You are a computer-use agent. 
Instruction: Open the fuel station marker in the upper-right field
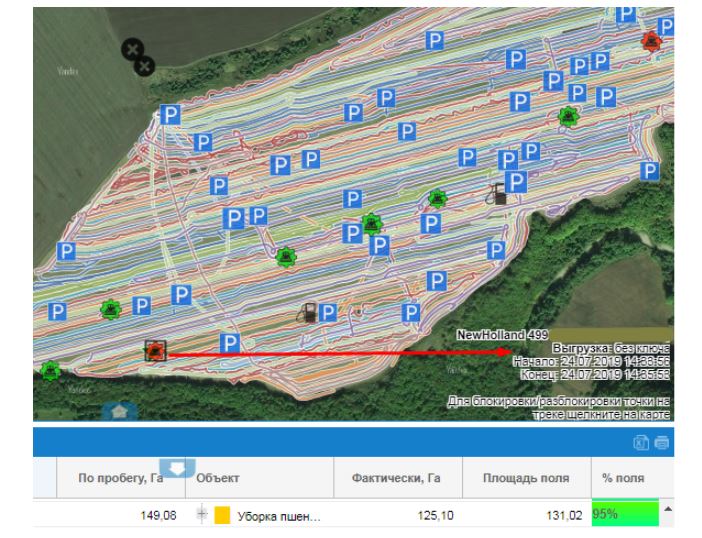pos(497,194)
